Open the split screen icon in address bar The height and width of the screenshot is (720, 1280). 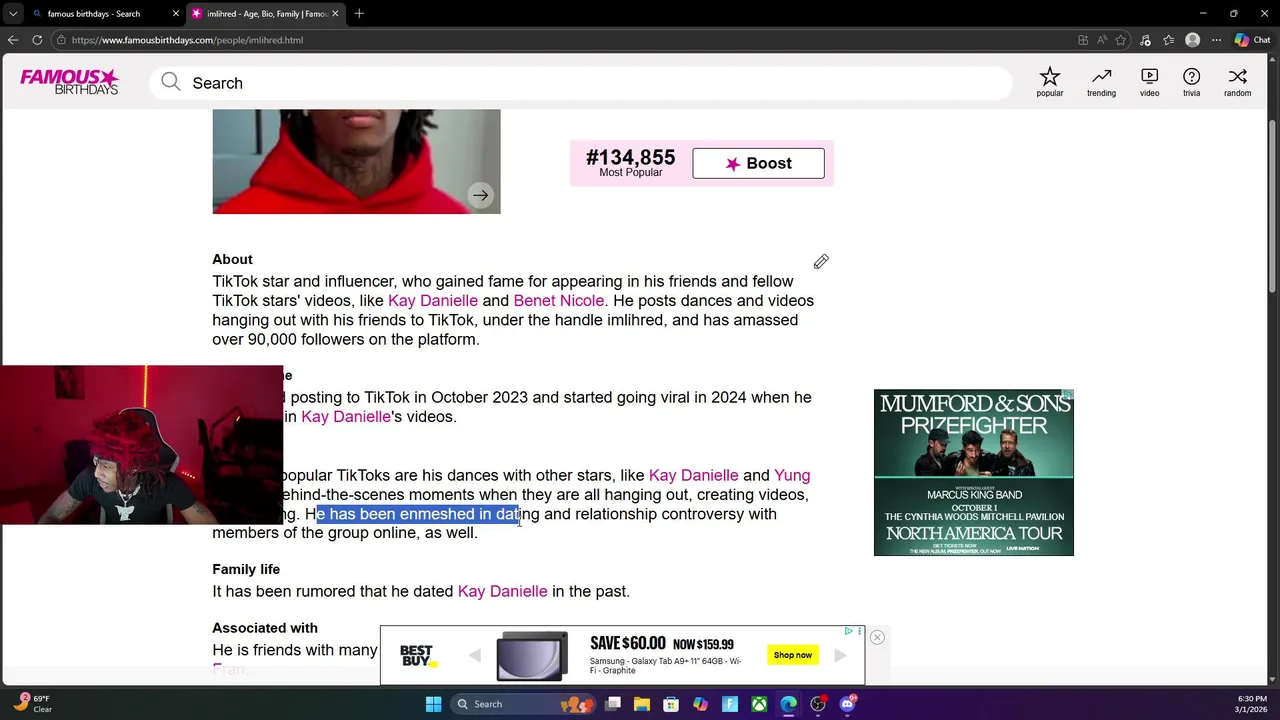(x=1083, y=40)
